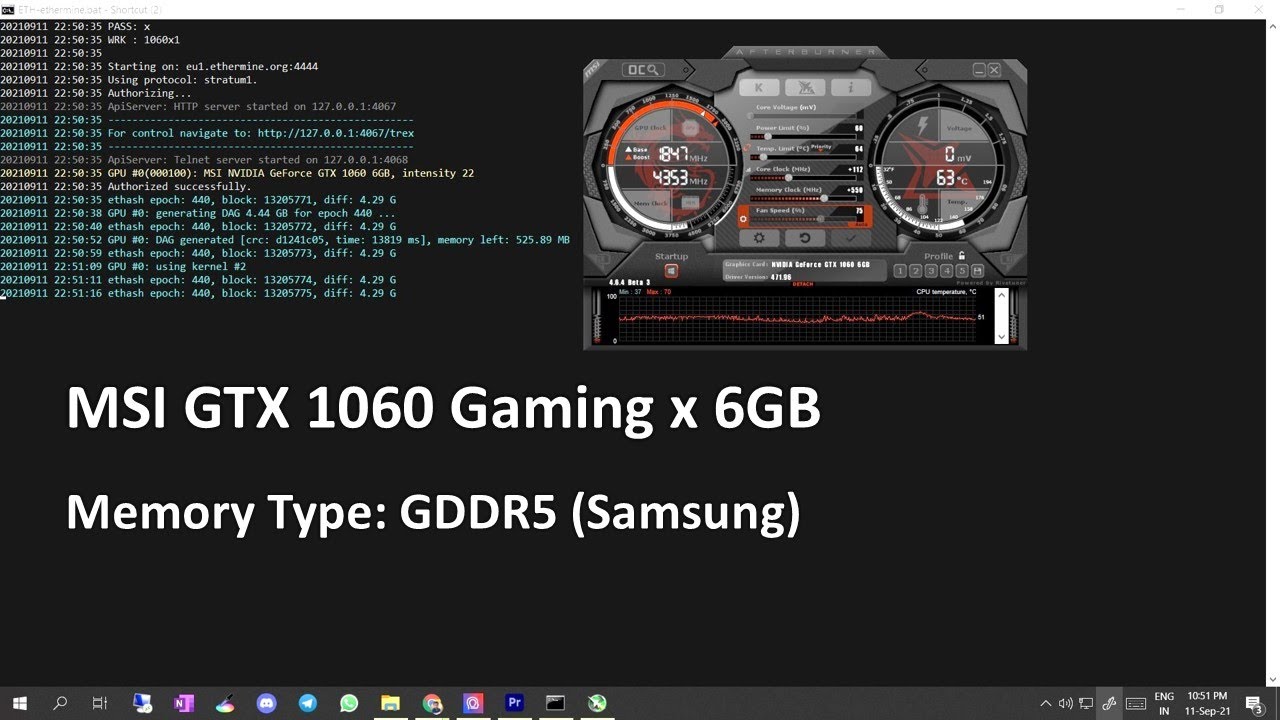Open the Windows Start menu

(x=19, y=703)
